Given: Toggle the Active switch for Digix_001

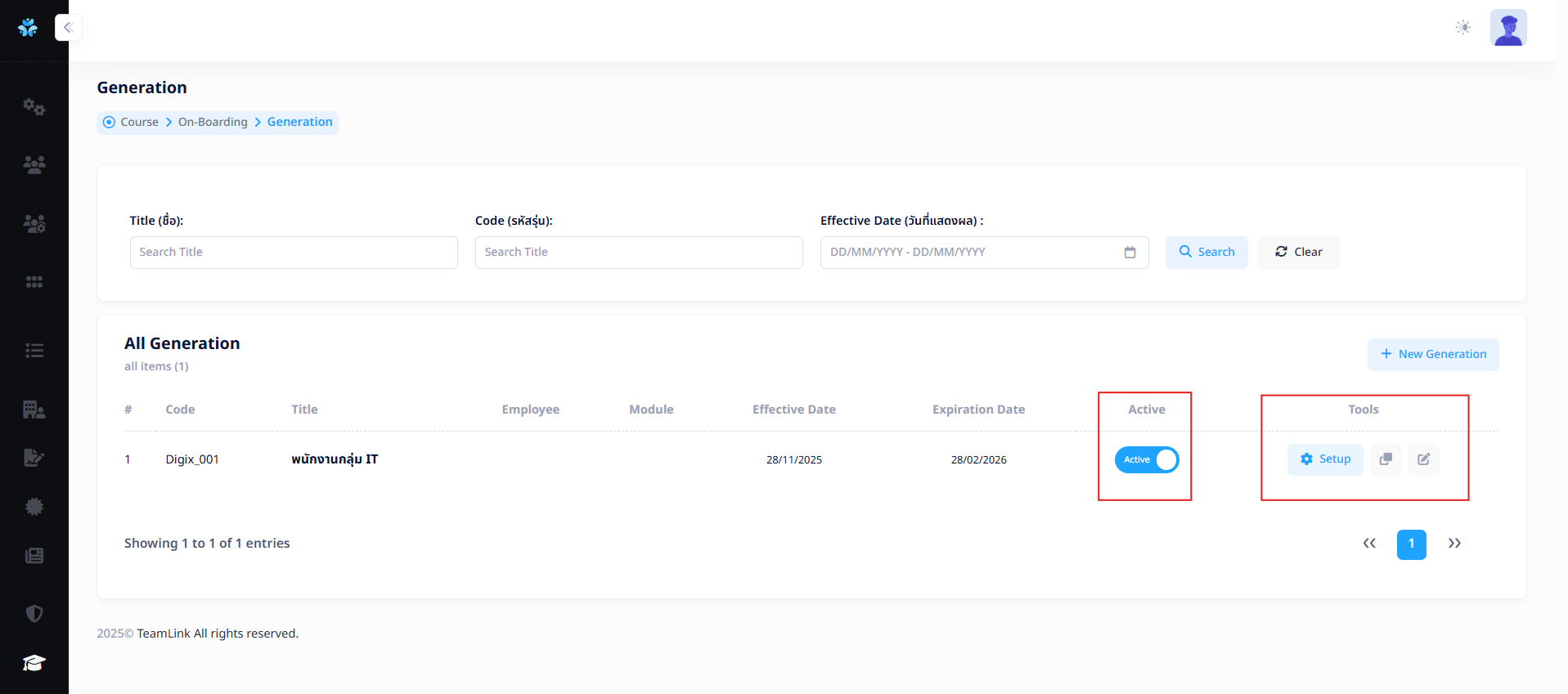Looking at the screenshot, I should tap(1146, 459).
